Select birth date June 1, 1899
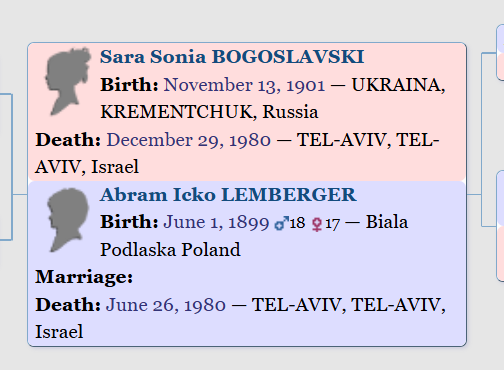The image size is (504, 370). pyautogui.click(x=216, y=222)
